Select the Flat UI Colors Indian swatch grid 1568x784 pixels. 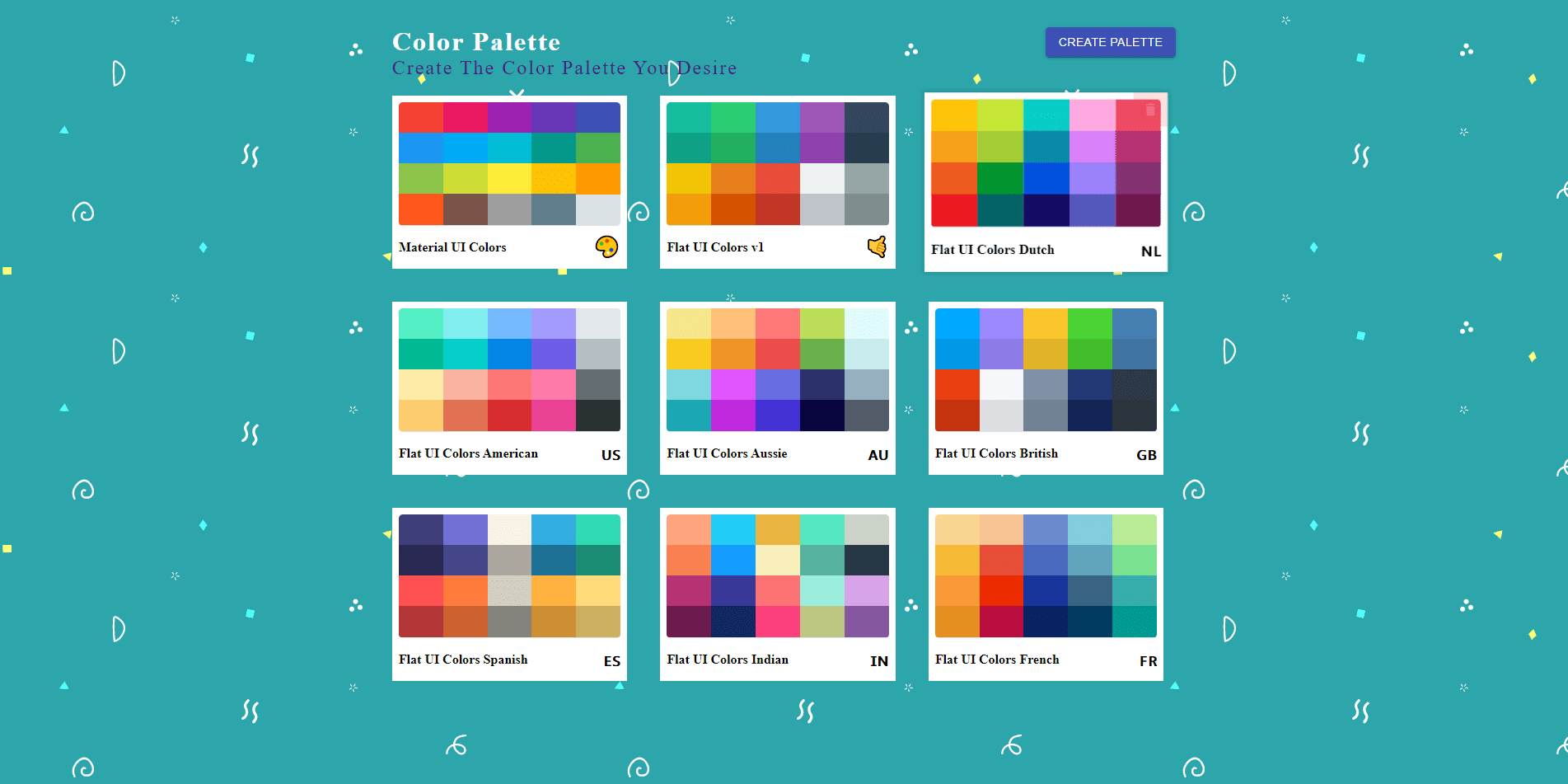(777, 576)
